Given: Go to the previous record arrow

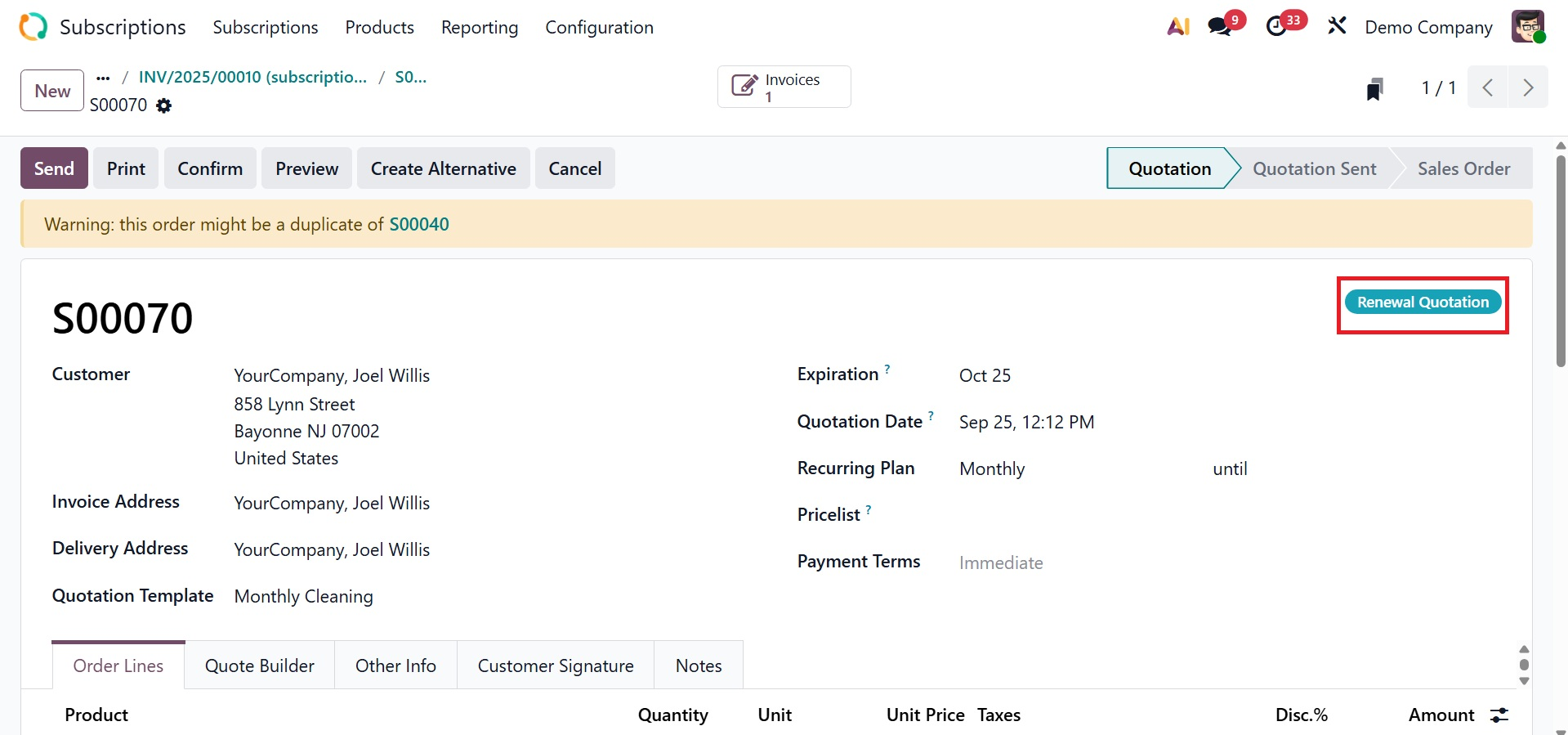Looking at the screenshot, I should coord(1488,87).
